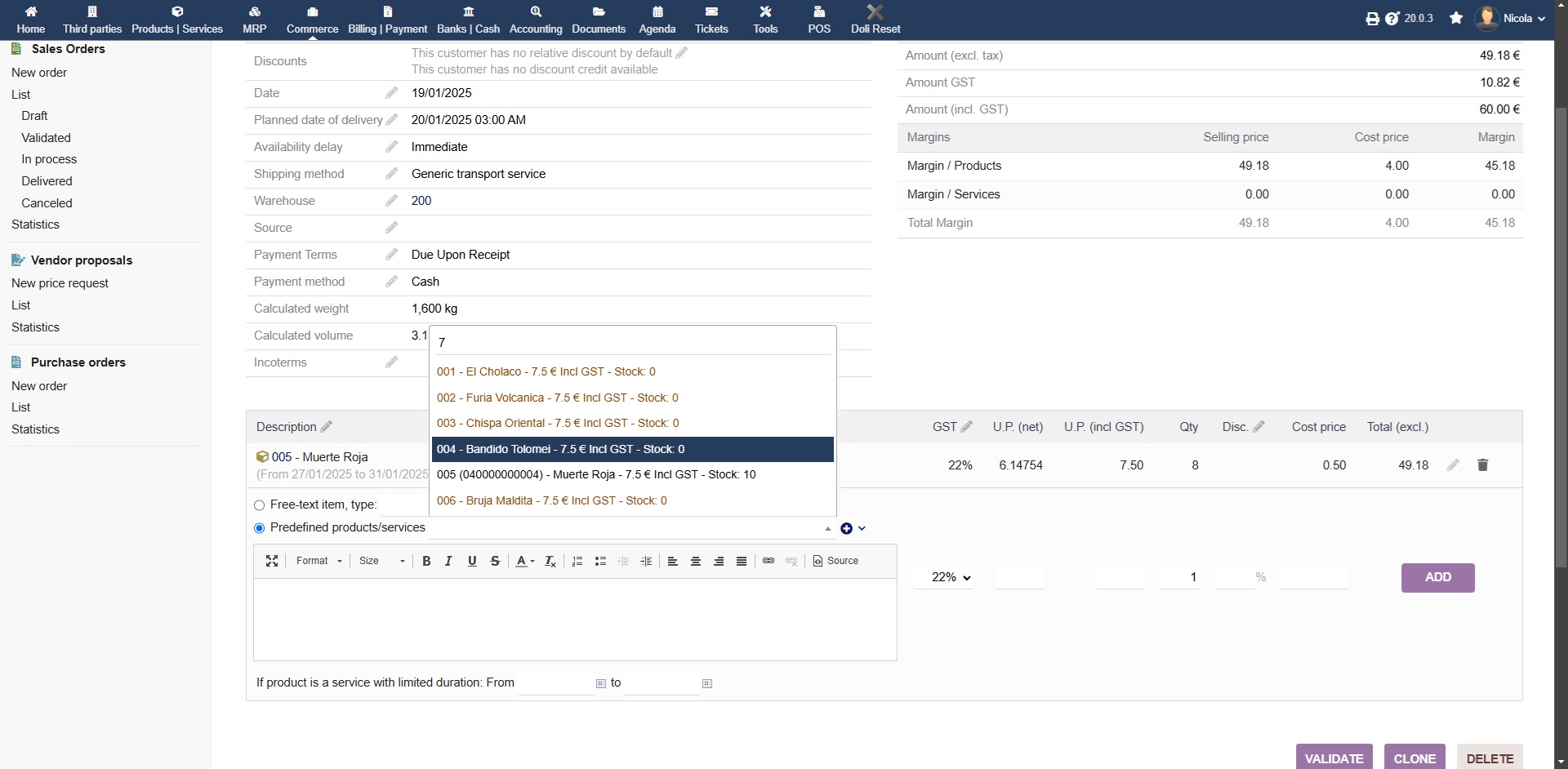This screenshot has width=1568, height=769.
Task: Toggle the editor Source view
Action: (835, 561)
